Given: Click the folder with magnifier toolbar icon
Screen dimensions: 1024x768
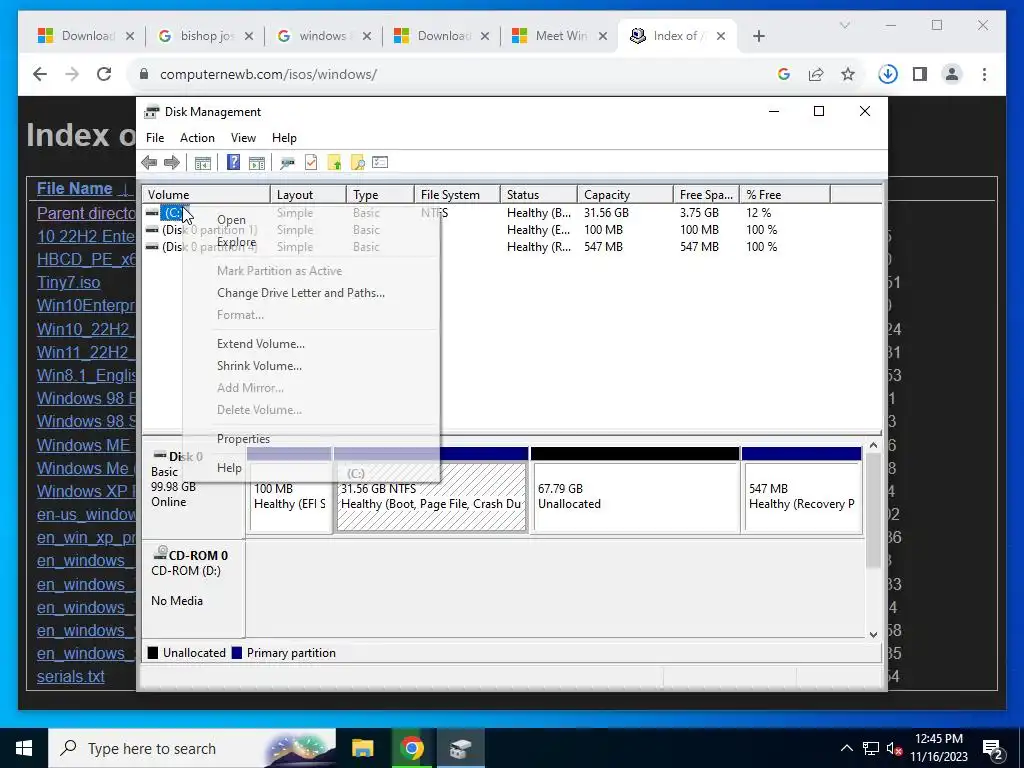Looking at the screenshot, I should pos(357,163).
